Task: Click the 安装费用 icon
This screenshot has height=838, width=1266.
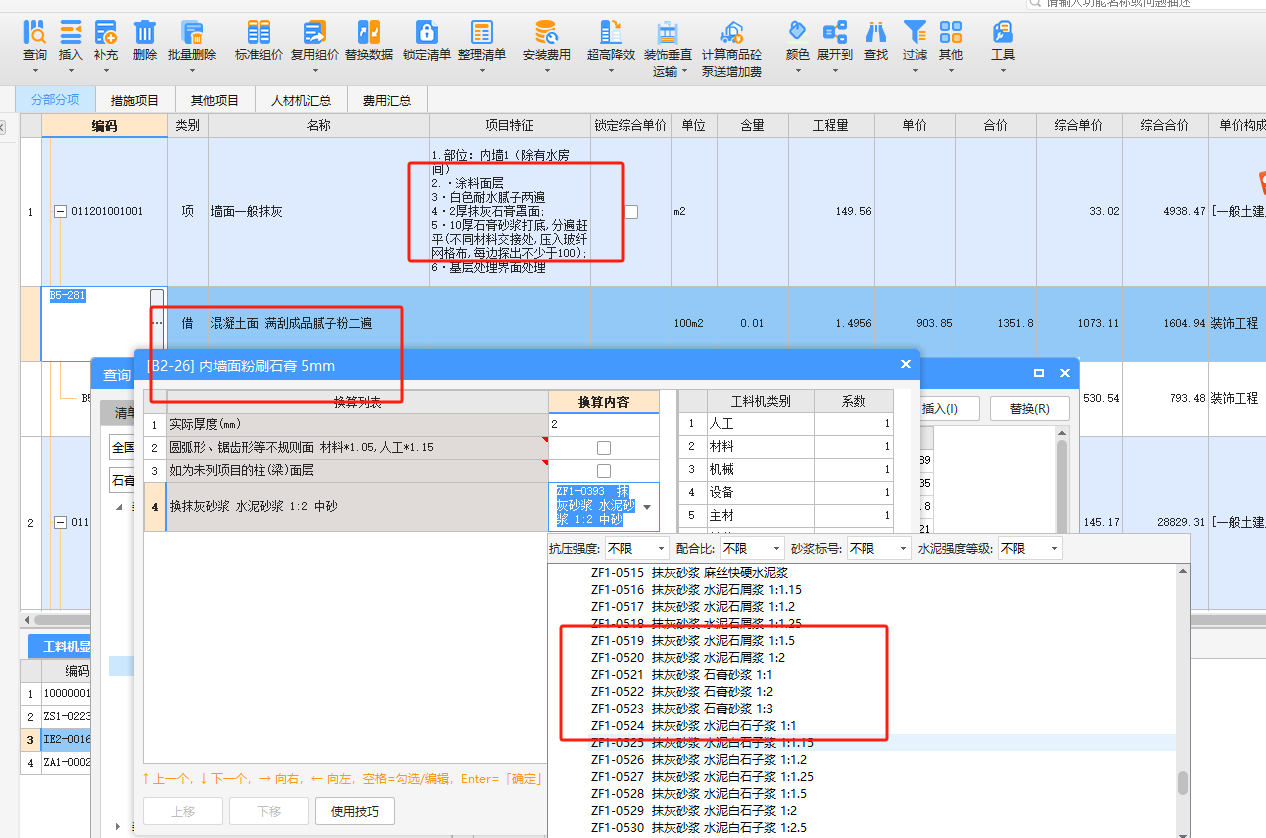Action: click(547, 32)
